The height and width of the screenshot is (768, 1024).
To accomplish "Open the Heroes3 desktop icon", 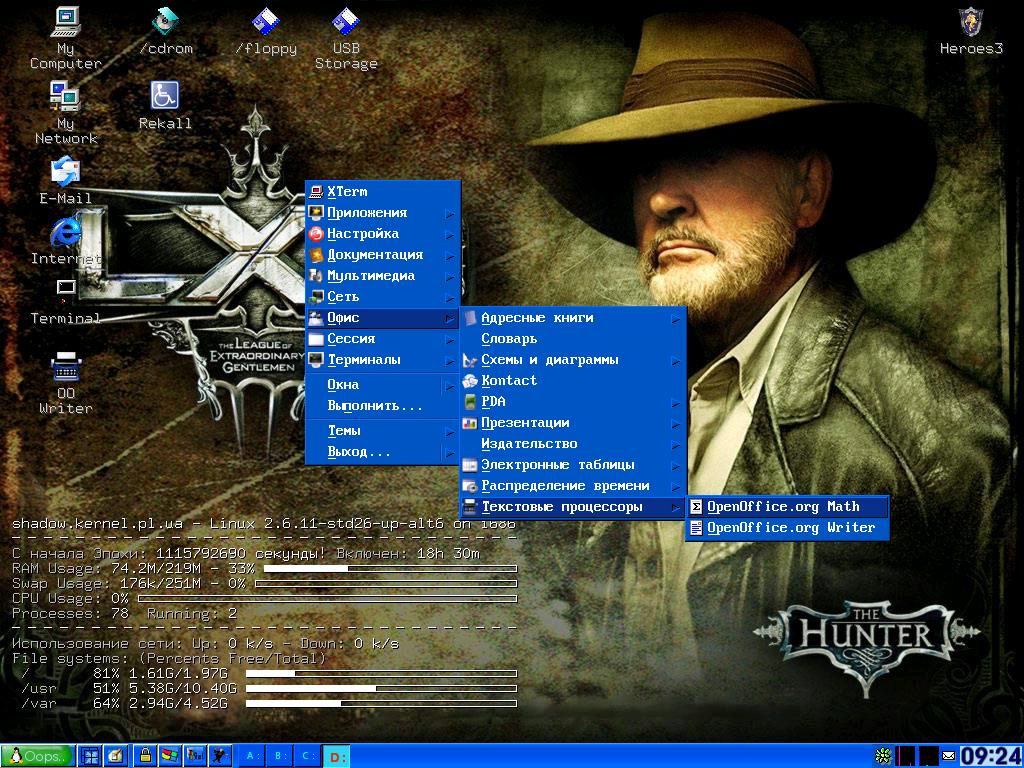I will [x=970, y=22].
